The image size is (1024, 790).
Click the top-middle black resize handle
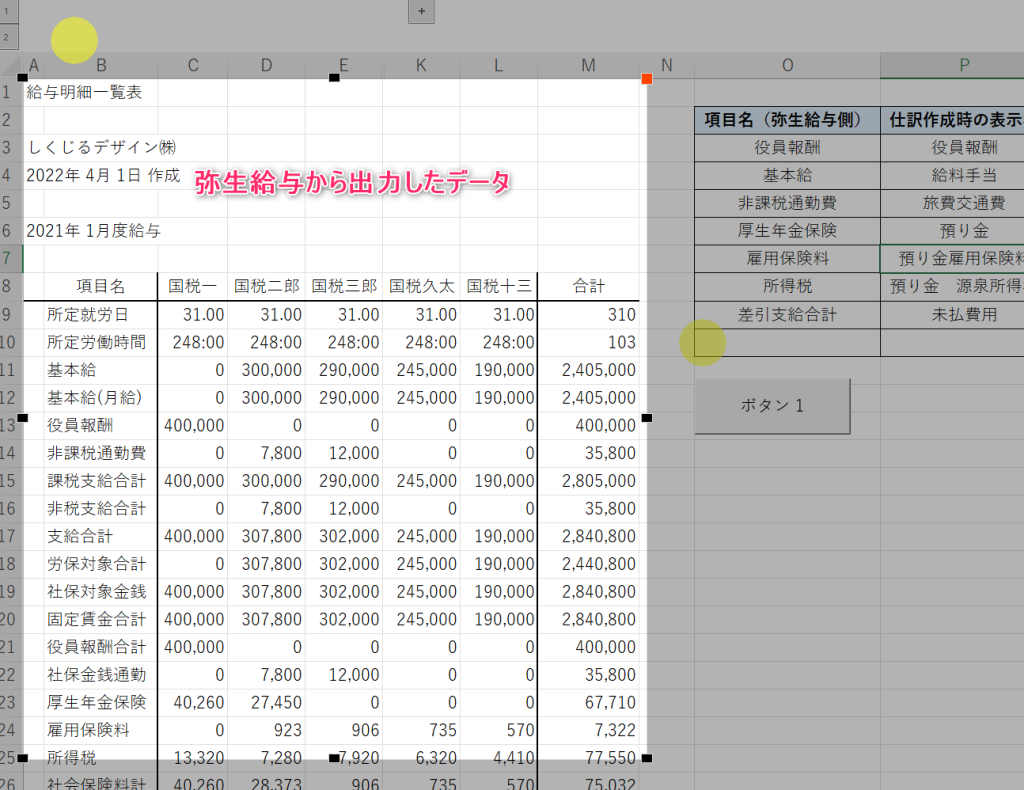[x=334, y=77]
